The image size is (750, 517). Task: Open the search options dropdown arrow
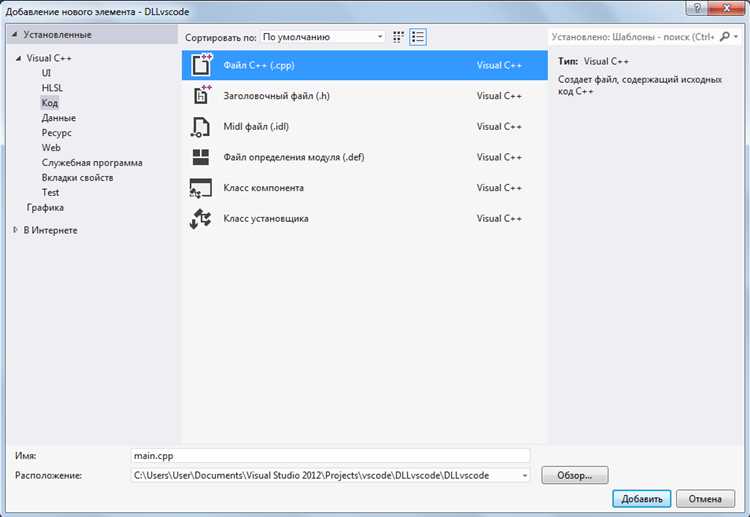point(736,36)
